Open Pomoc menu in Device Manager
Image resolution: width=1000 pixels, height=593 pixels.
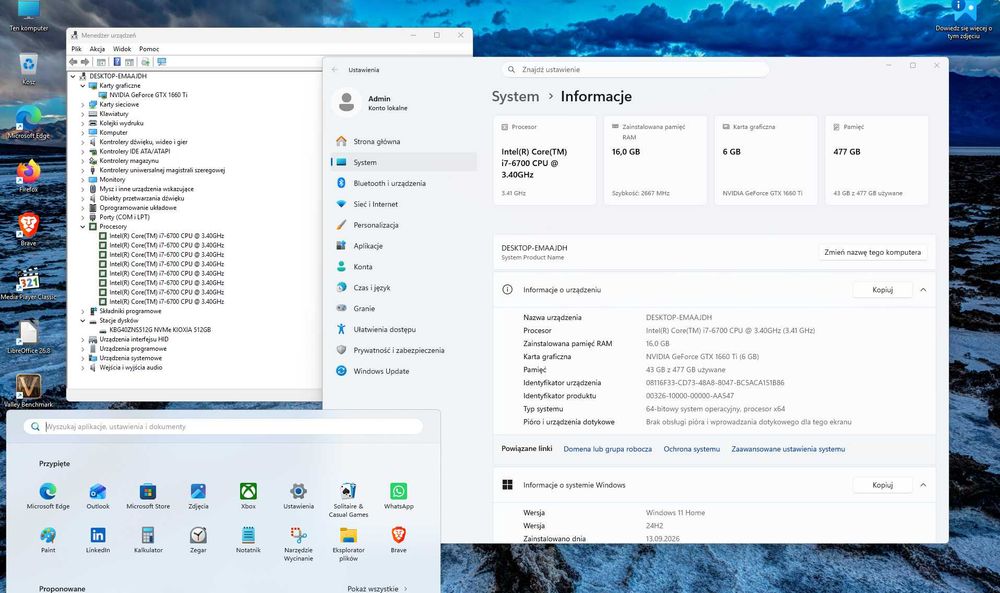click(x=149, y=48)
